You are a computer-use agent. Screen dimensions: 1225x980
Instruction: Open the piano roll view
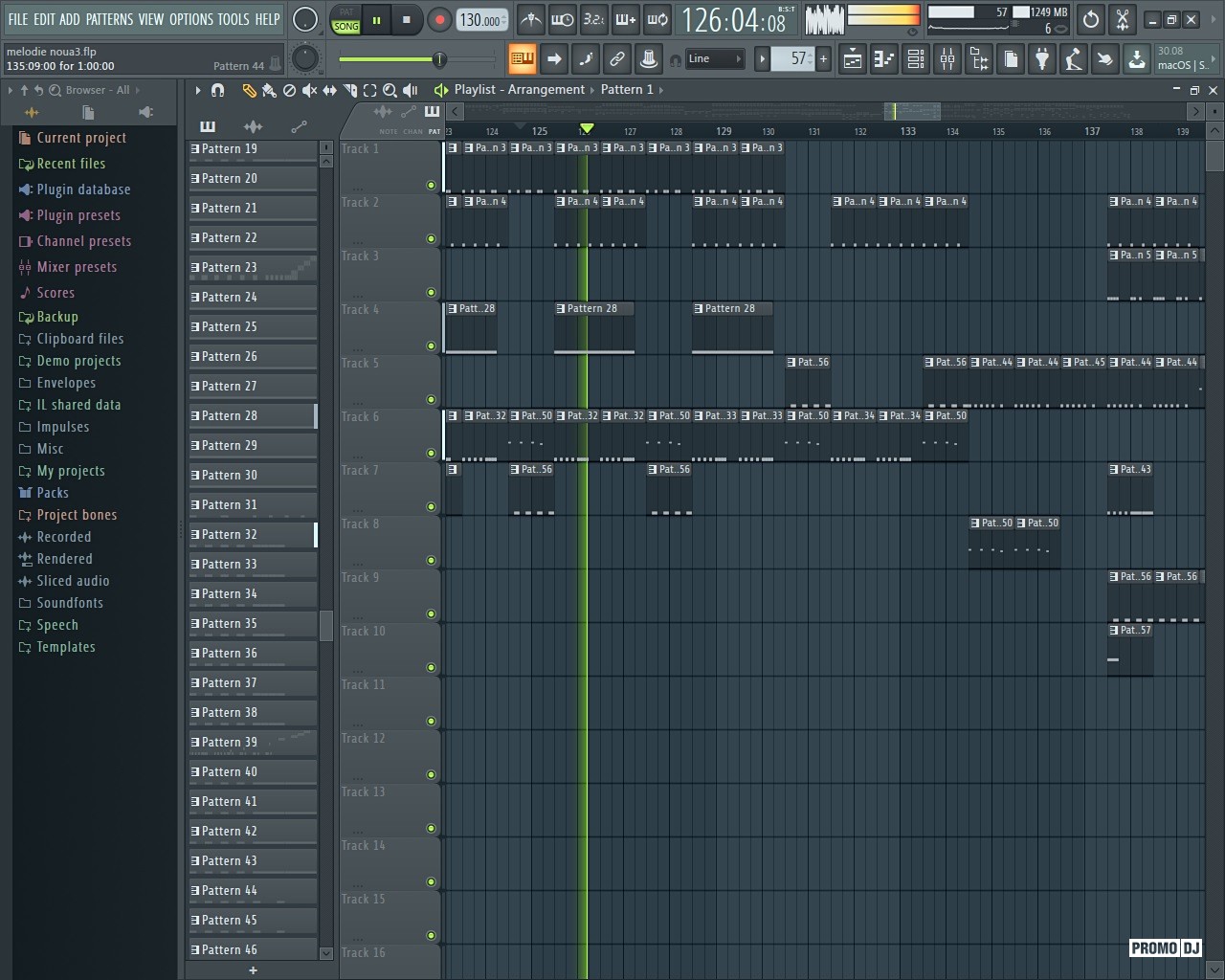pyautogui.click(x=883, y=59)
